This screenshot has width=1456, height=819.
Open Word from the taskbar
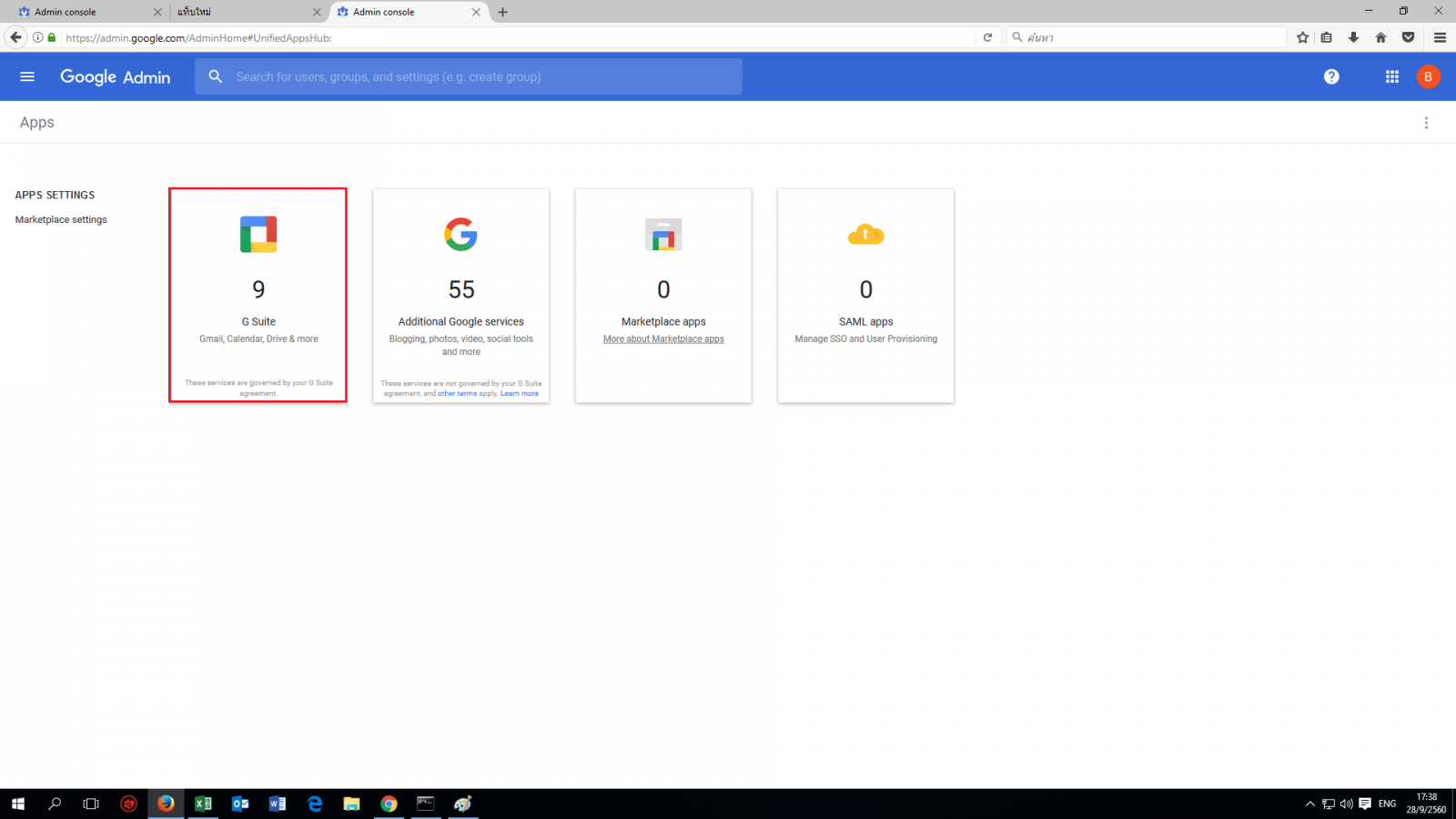tap(278, 804)
